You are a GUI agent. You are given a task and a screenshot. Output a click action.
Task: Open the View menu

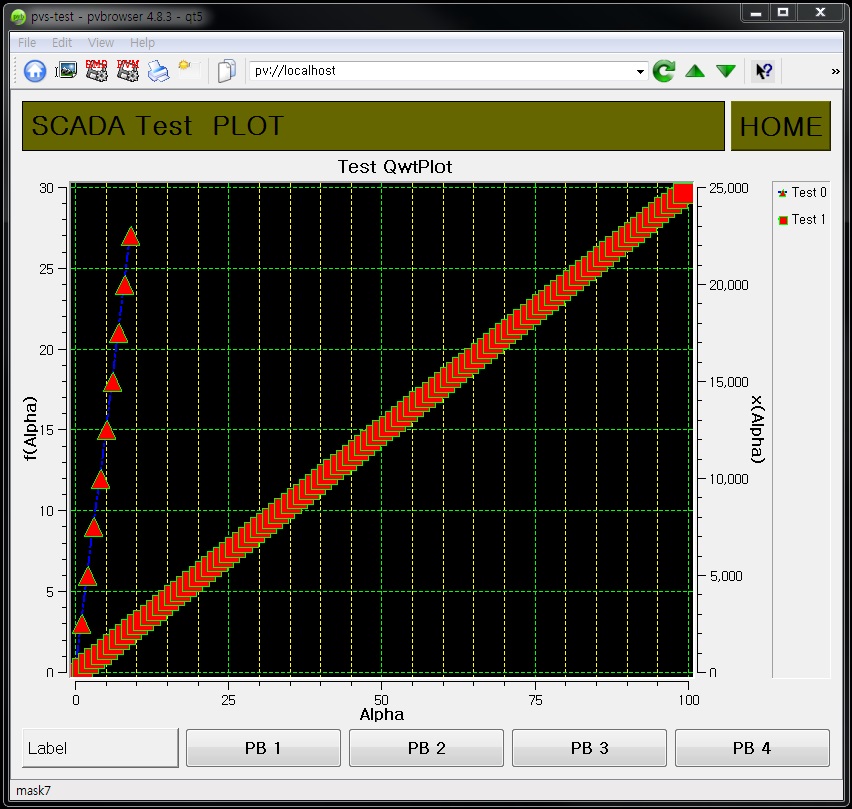coord(100,42)
